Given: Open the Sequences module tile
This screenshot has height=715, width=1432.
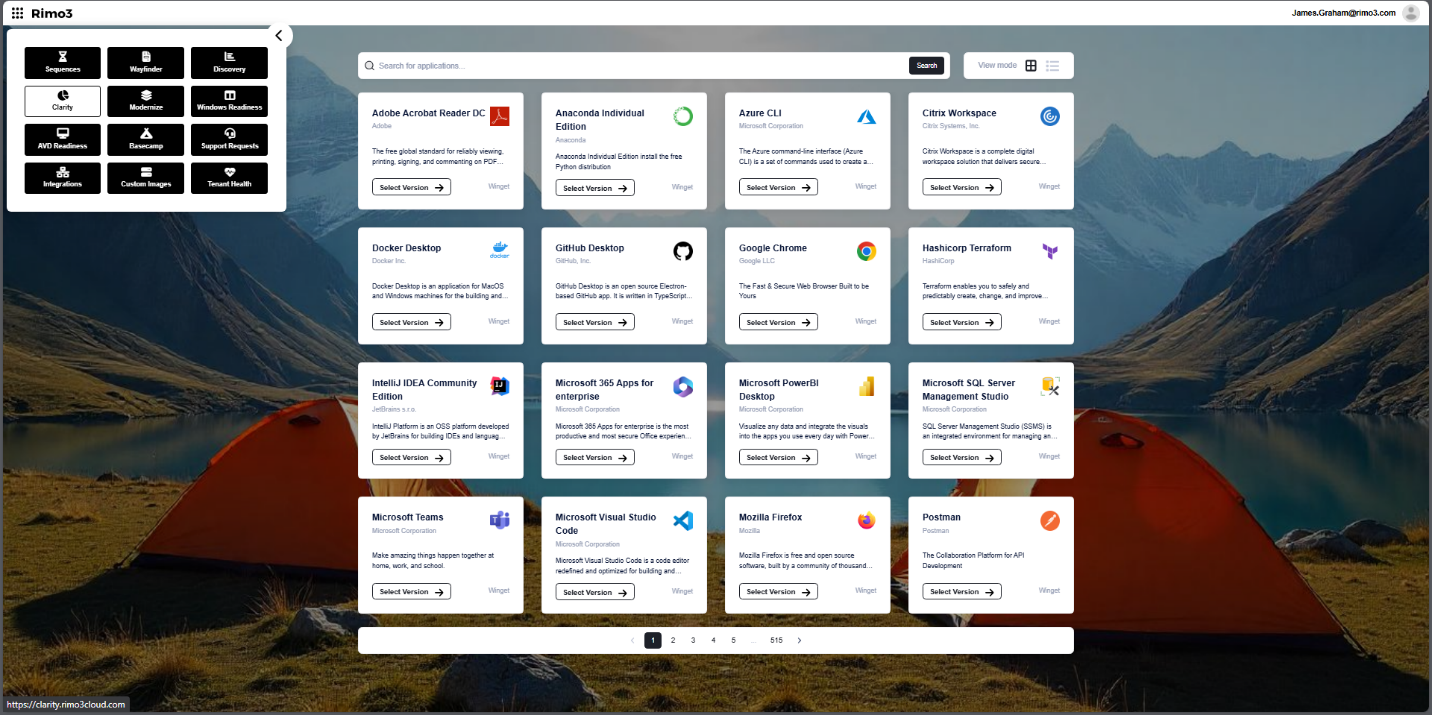Looking at the screenshot, I should point(62,63).
